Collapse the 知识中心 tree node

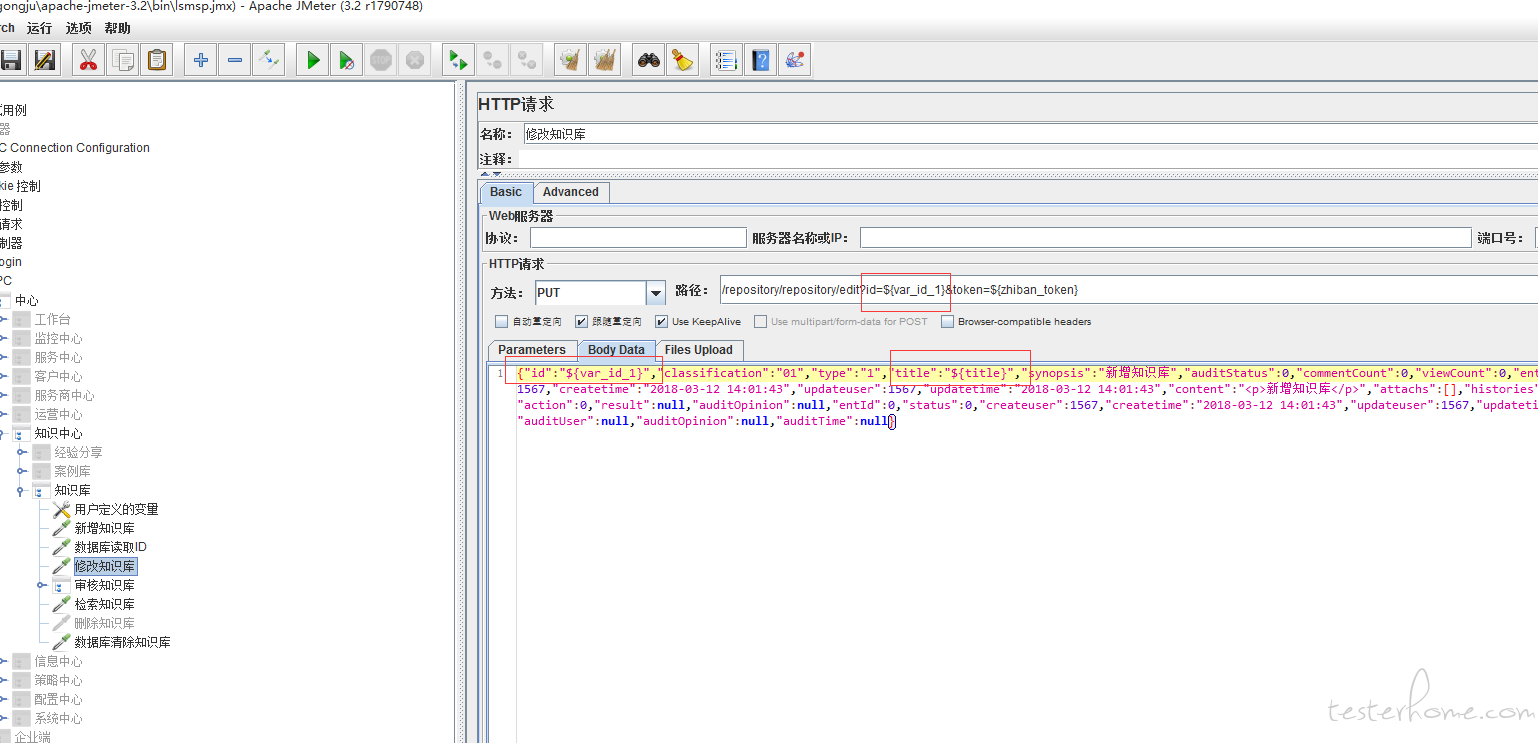[x=3, y=433]
